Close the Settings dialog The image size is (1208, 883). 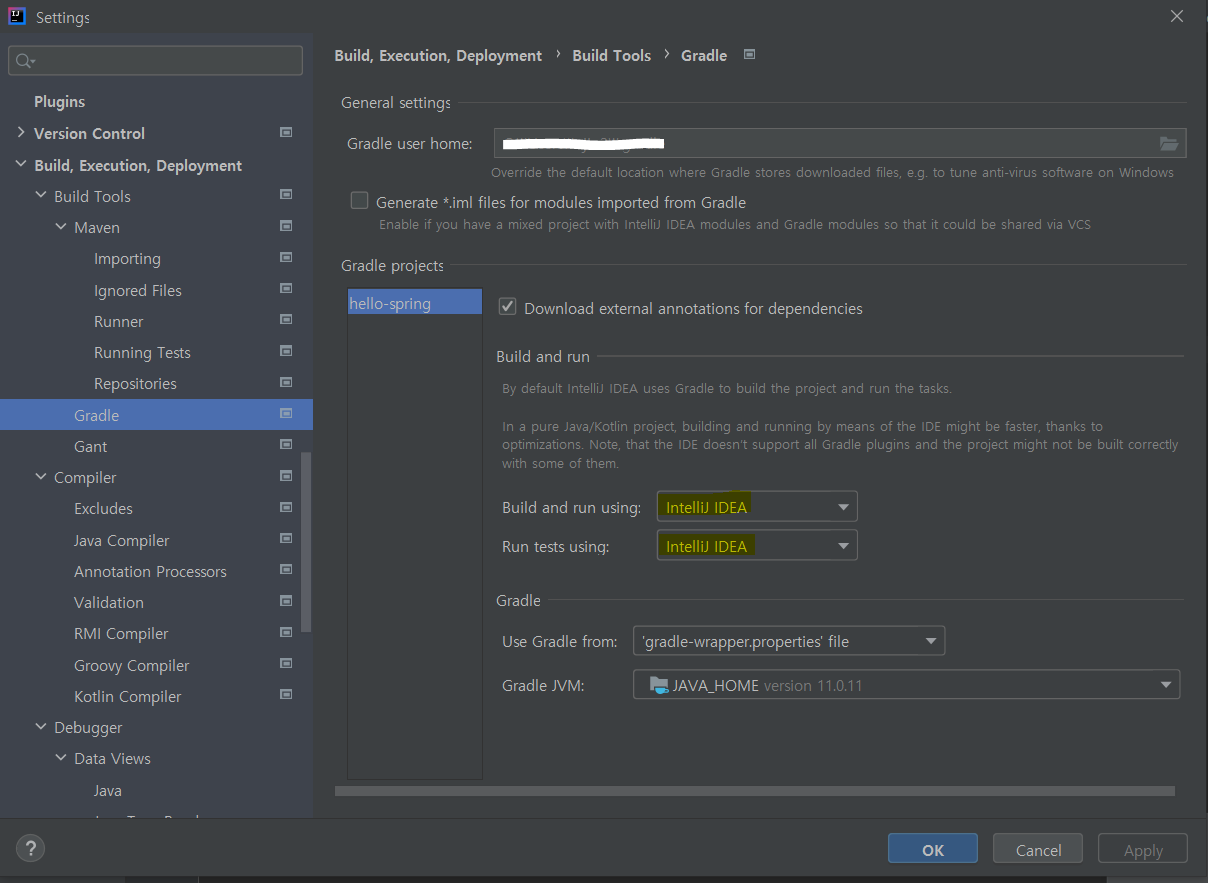(1177, 16)
